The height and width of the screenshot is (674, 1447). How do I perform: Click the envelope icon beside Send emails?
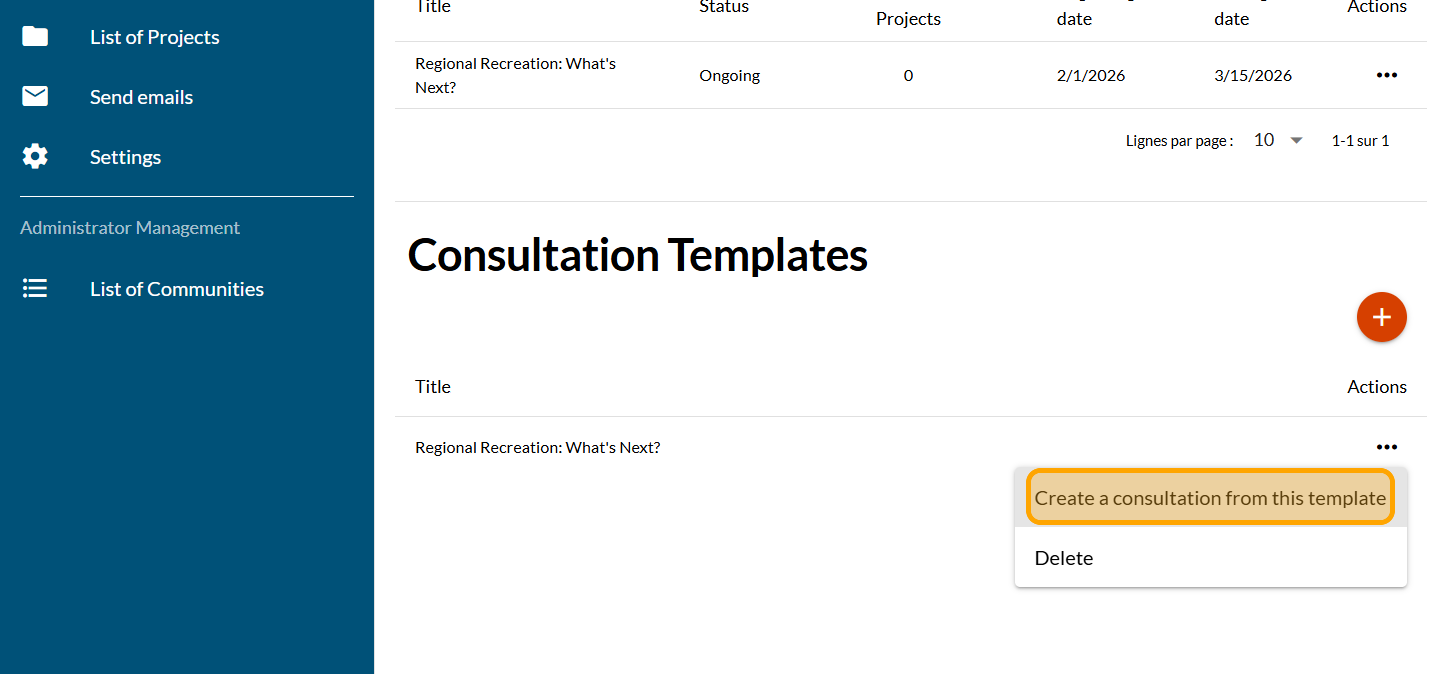pos(35,97)
